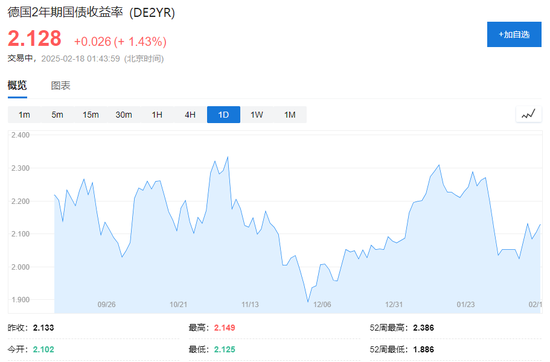
Task: Add DE2YR to watchlist with 加自选
Action: point(514,34)
